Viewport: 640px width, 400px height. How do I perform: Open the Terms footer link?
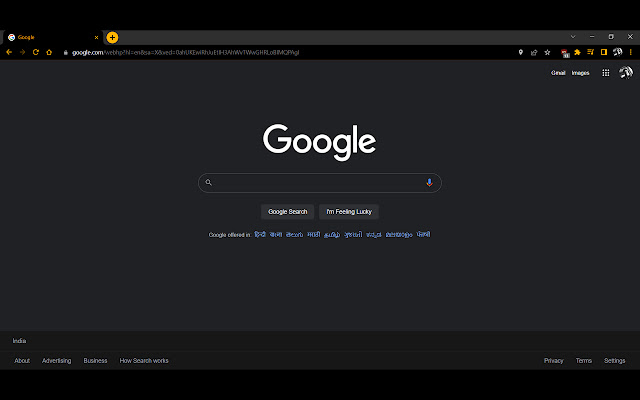pyautogui.click(x=584, y=361)
